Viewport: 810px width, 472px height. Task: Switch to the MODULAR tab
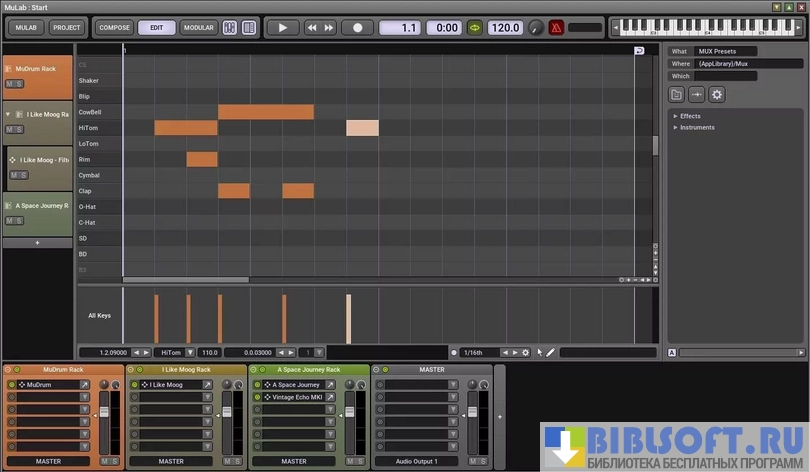198,28
